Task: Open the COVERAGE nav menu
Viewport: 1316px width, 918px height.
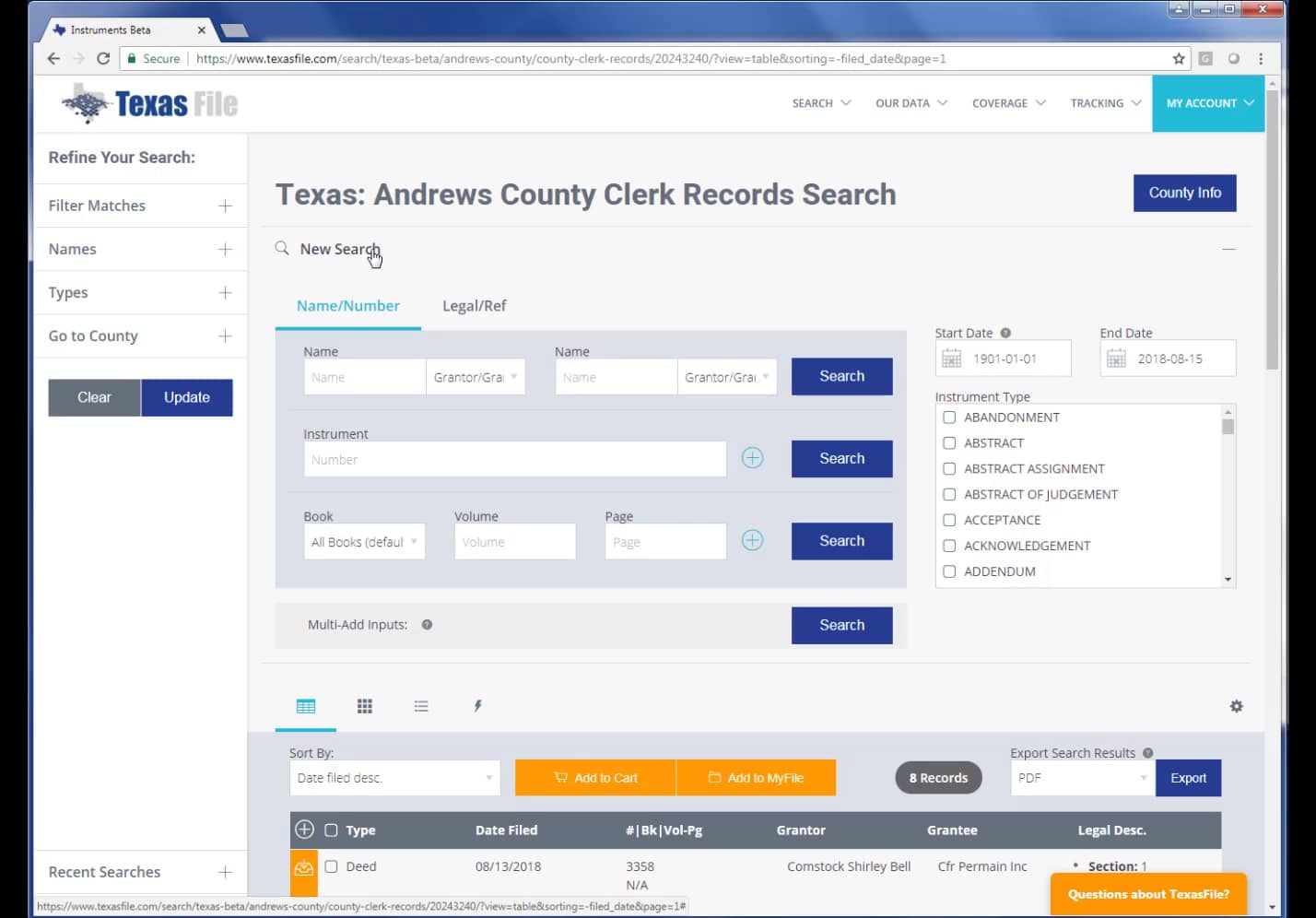Action: [1009, 103]
